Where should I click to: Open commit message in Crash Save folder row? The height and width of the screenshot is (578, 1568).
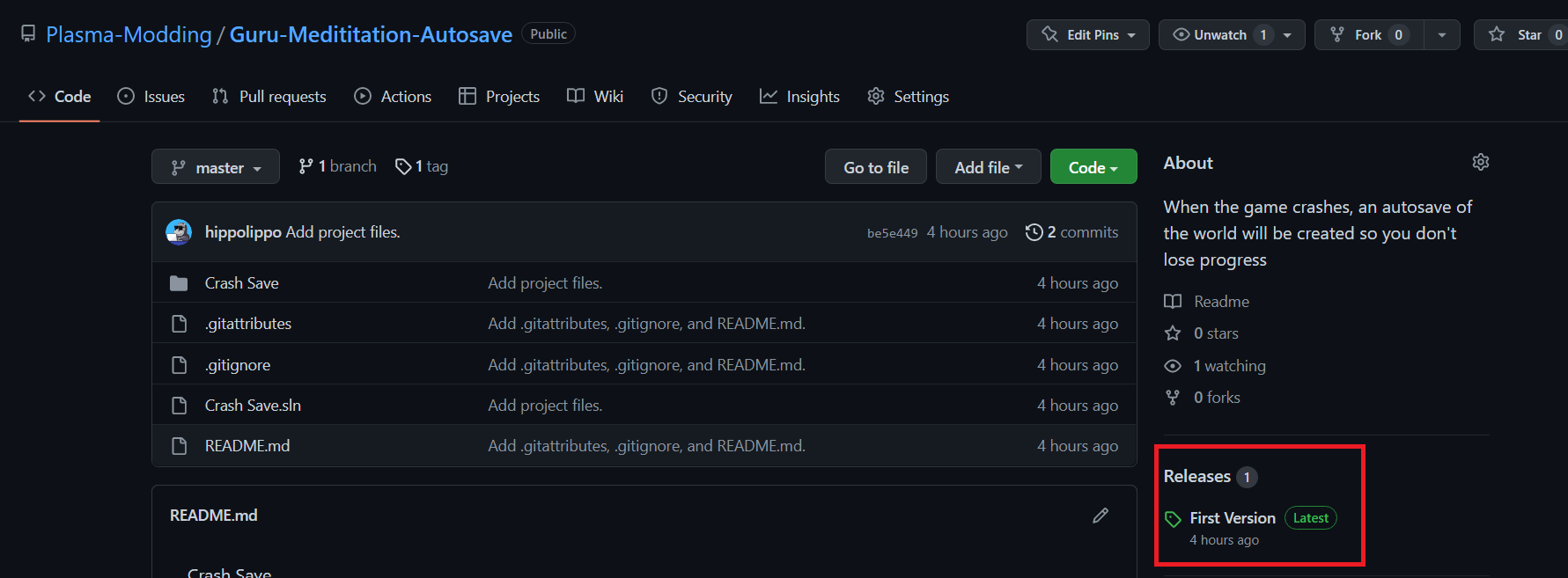(x=545, y=283)
